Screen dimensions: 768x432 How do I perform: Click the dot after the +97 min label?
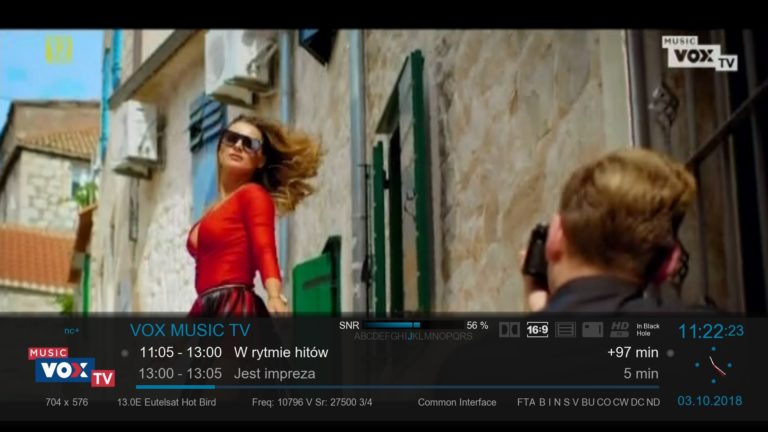pyautogui.click(x=670, y=353)
